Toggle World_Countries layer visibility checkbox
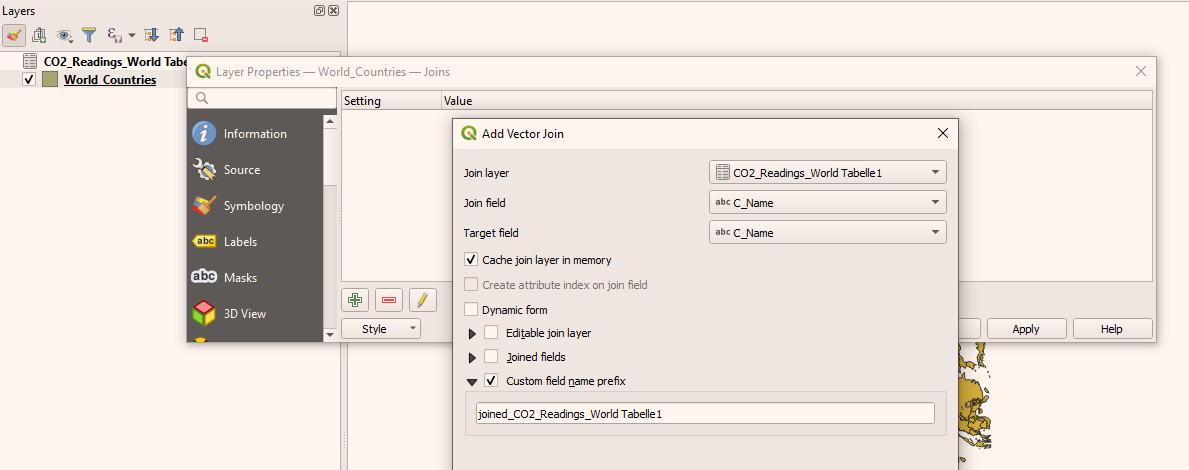The height and width of the screenshot is (470, 1189). [x=29, y=80]
